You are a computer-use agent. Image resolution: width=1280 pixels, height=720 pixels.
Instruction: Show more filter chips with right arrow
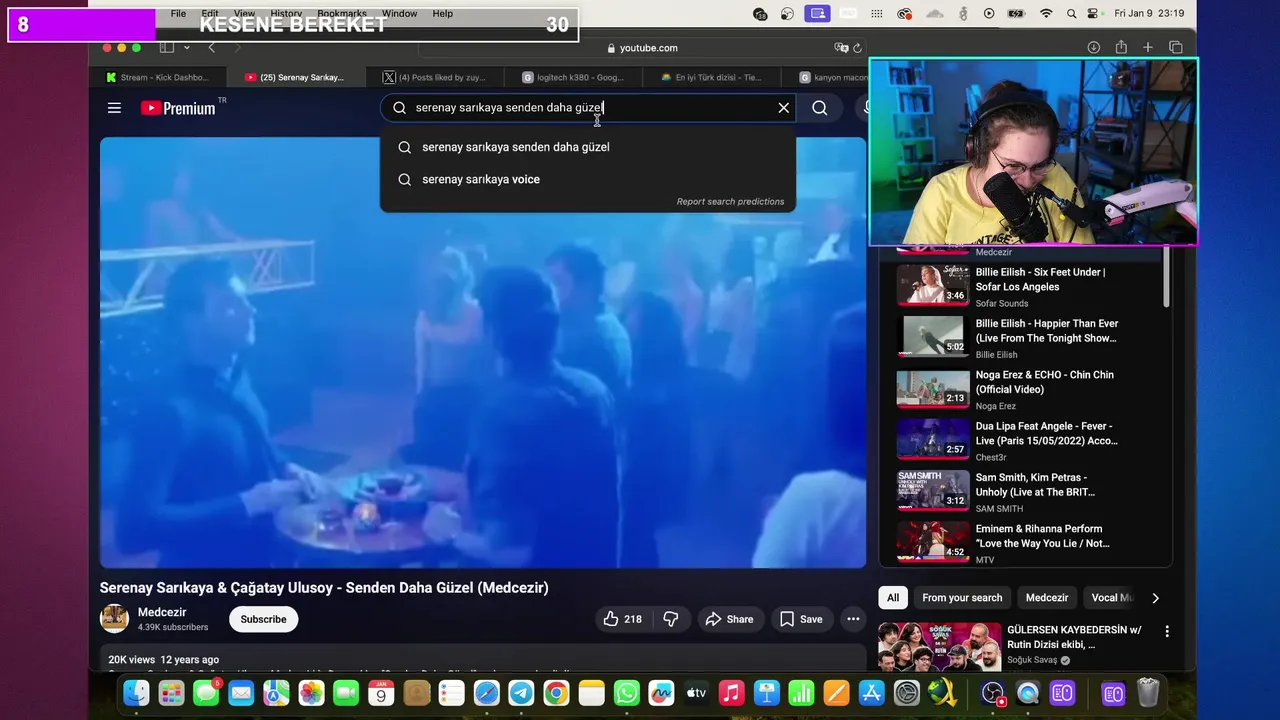[1155, 598]
